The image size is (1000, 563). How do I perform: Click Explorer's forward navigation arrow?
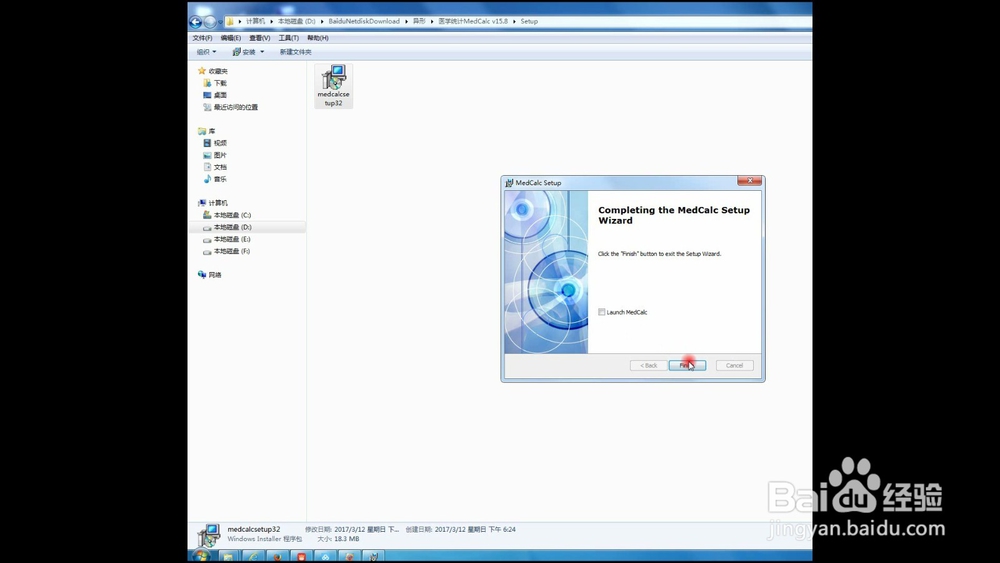pyautogui.click(x=209, y=22)
